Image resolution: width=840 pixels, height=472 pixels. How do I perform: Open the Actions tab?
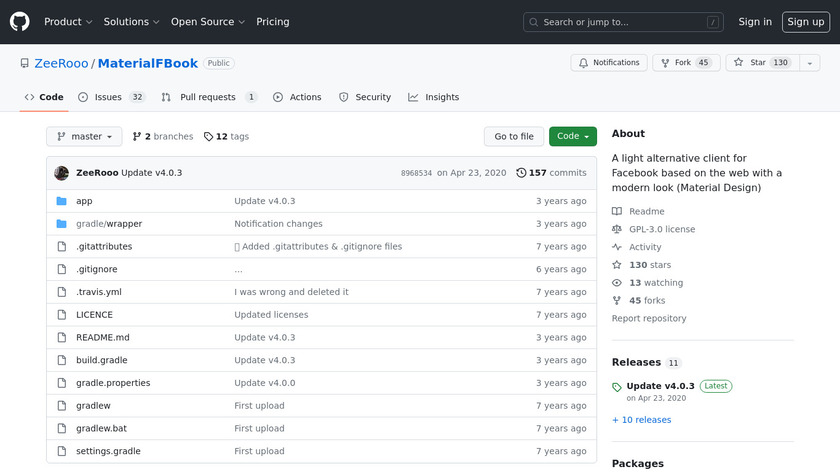(x=297, y=97)
